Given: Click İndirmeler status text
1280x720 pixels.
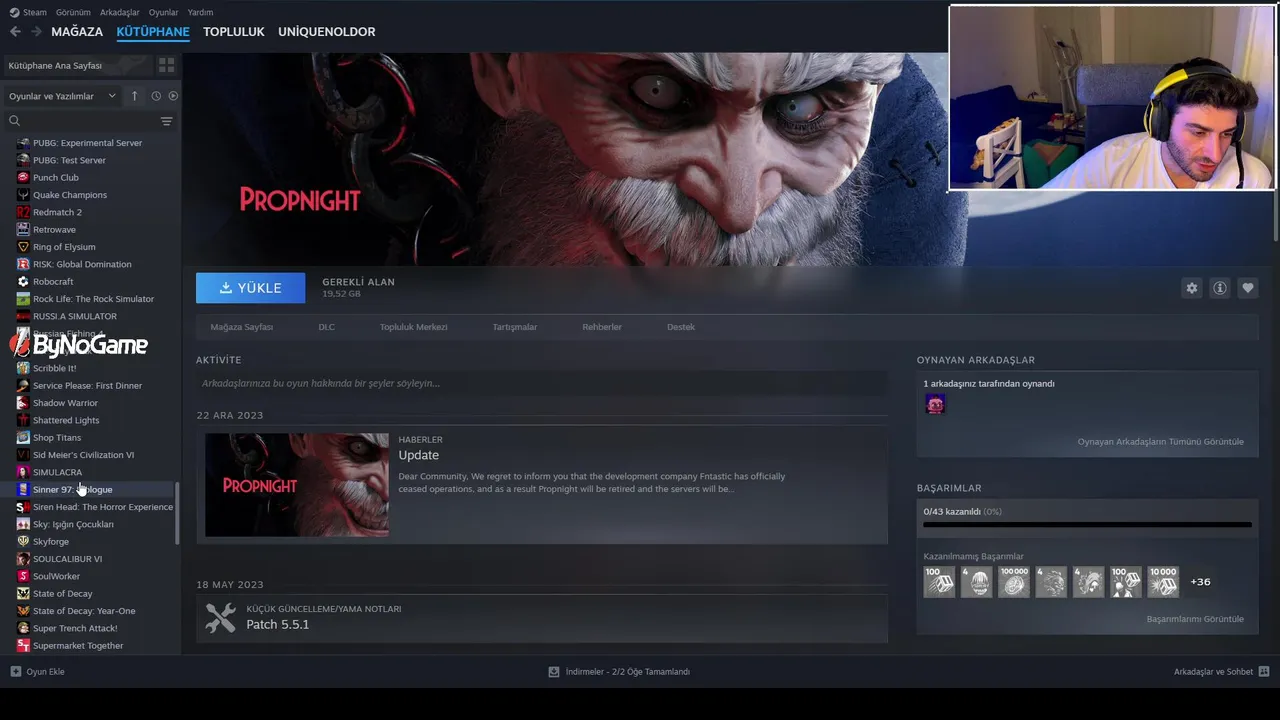Looking at the screenshot, I should point(628,672).
